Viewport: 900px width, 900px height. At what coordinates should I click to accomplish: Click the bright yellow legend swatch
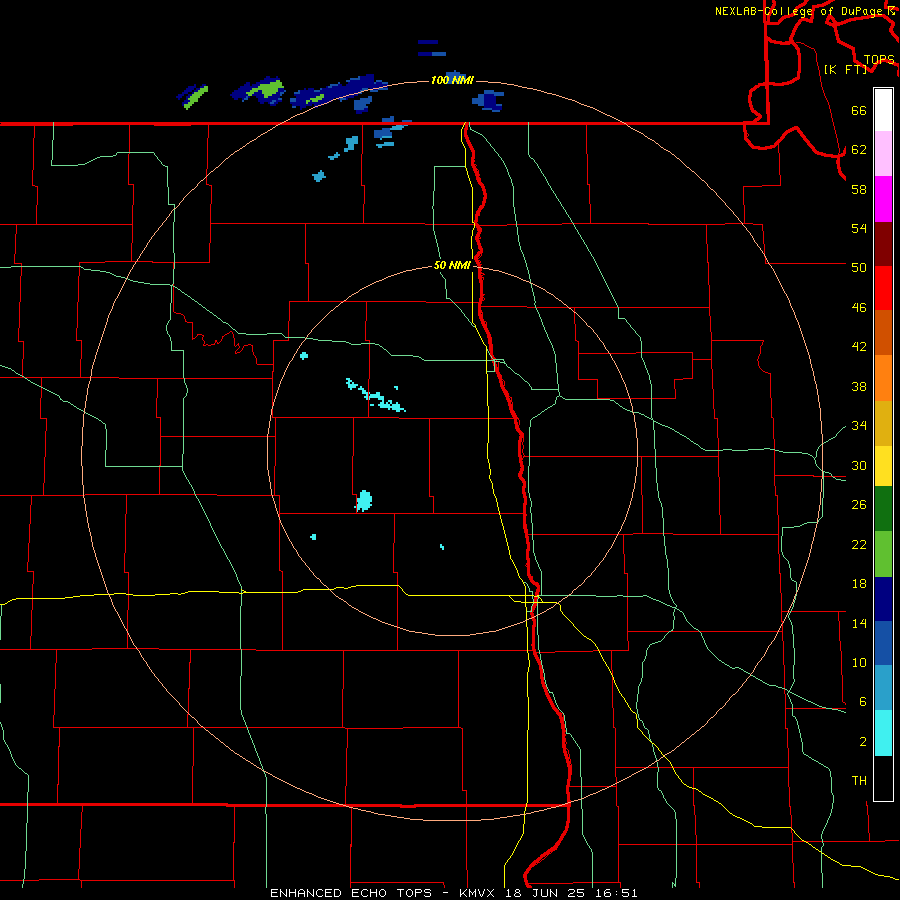tap(883, 466)
